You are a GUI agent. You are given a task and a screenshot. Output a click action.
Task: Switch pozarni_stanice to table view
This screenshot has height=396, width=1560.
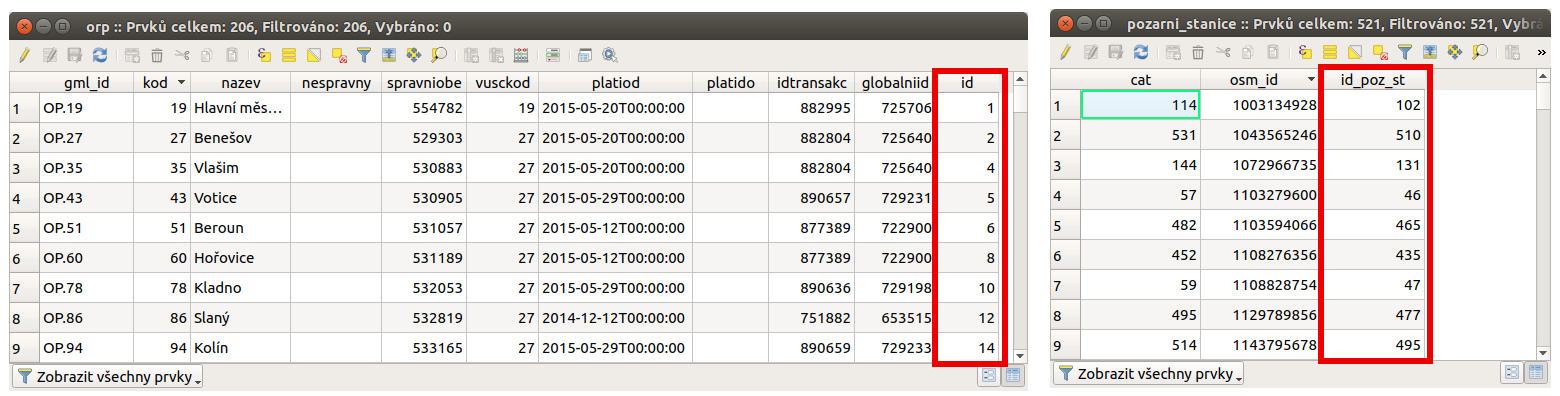(x=1535, y=373)
